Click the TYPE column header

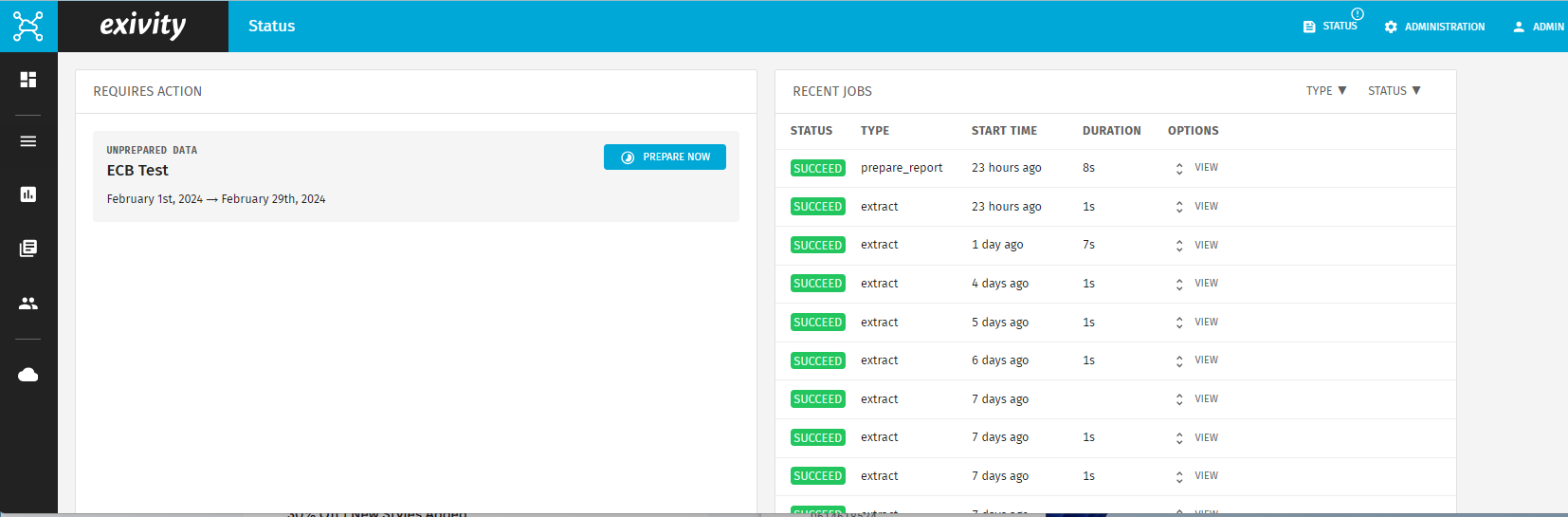(875, 131)
